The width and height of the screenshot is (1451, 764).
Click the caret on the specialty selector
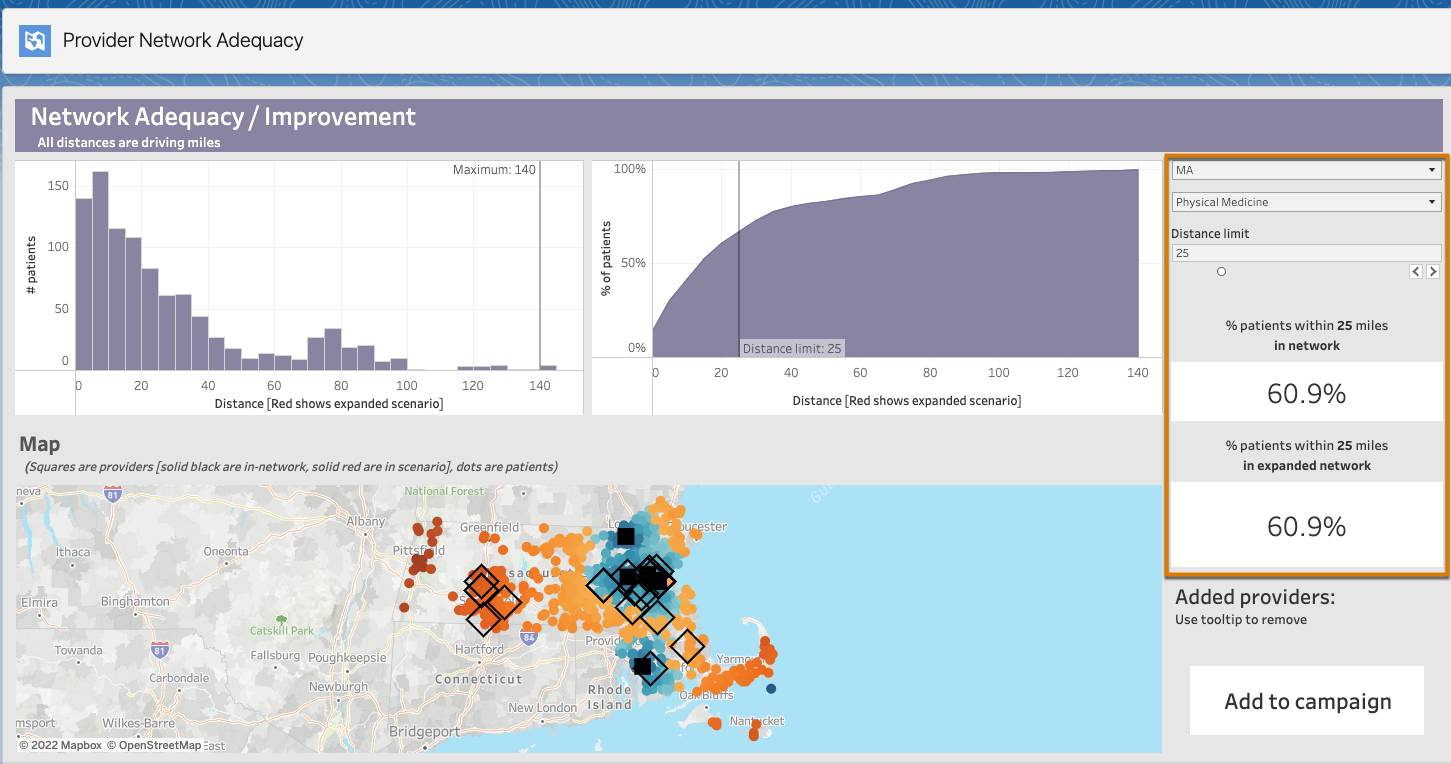click(x=1434, y=201)
